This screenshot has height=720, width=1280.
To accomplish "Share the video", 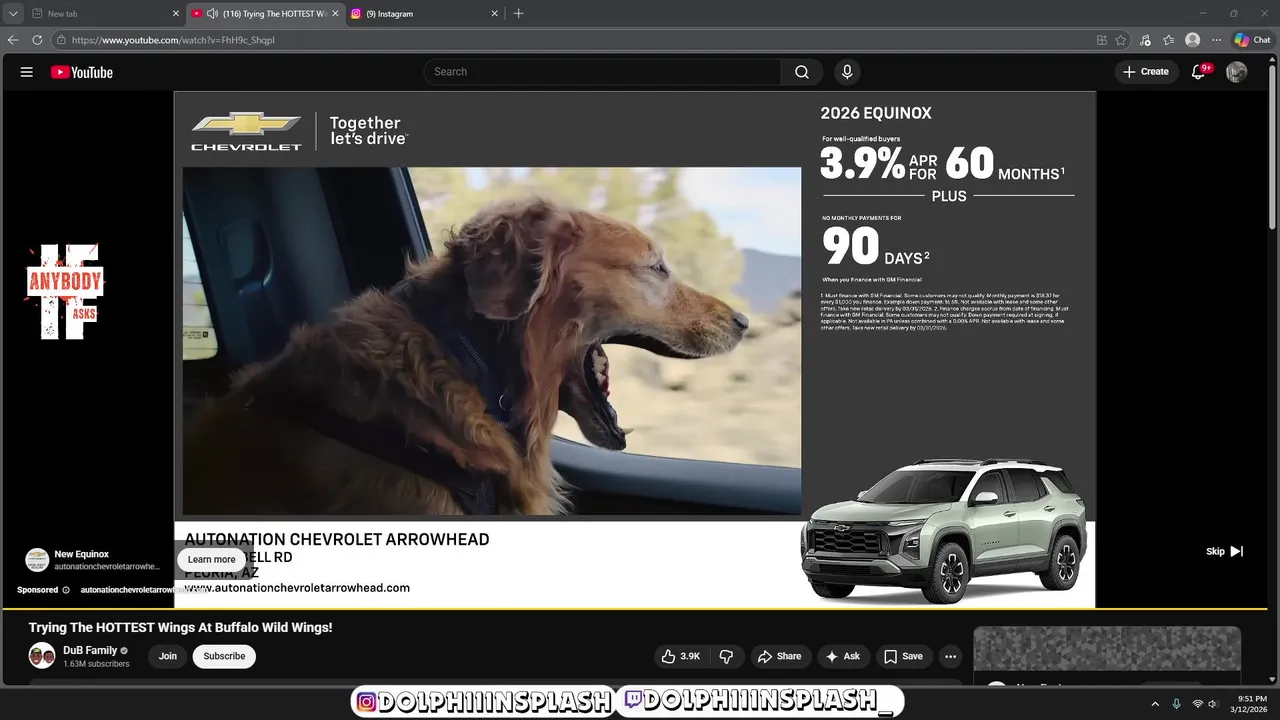I will [x=779, y=656].
